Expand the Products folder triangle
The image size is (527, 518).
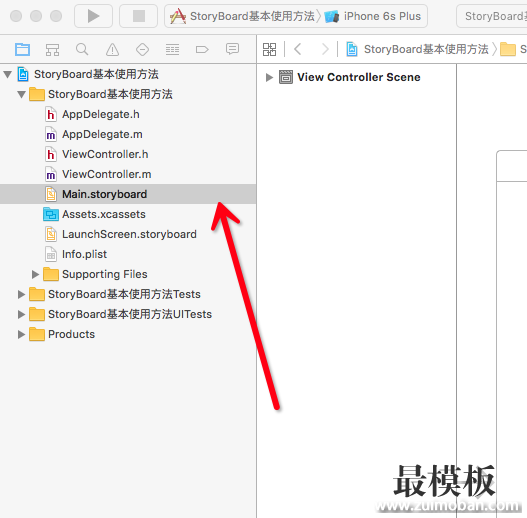[x=21, y=334]
